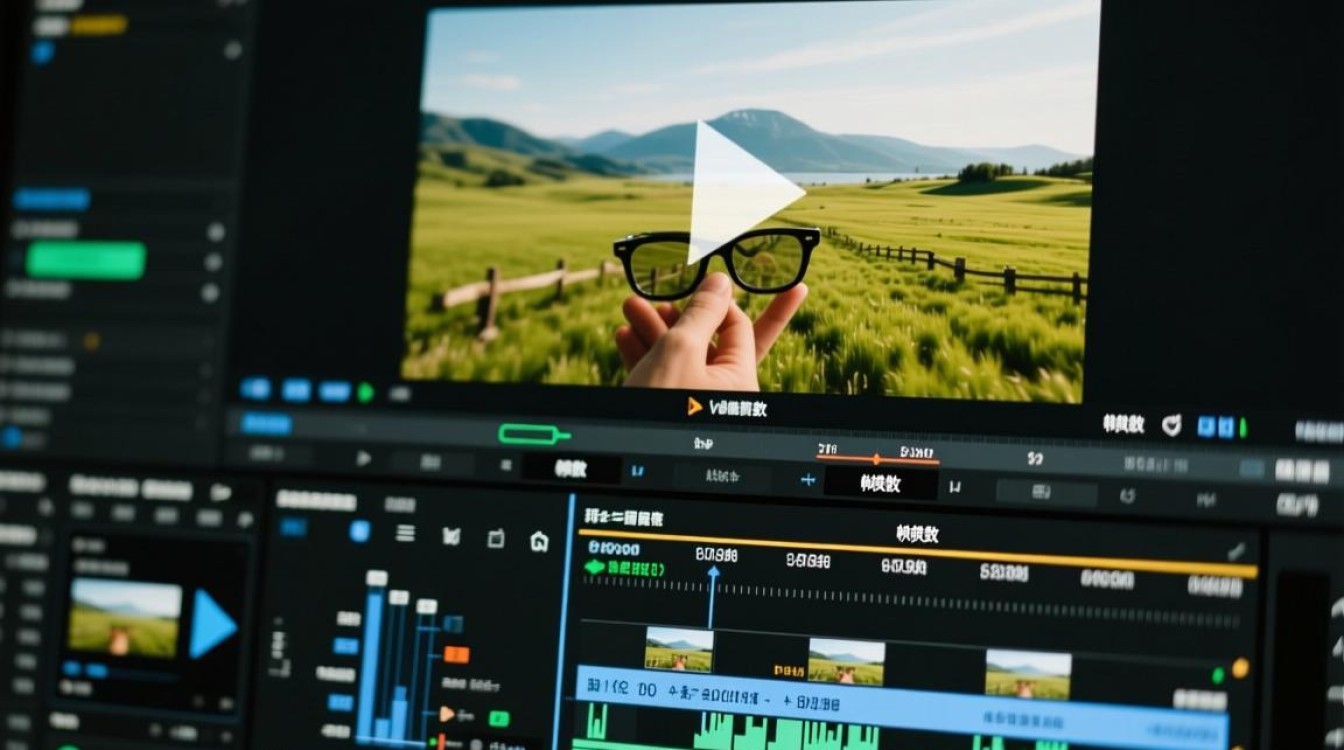Toggle the gray dot on the row below the green button
This screenshot has height=750, width=1344.
pyautogui.click(x=209, y=293)
